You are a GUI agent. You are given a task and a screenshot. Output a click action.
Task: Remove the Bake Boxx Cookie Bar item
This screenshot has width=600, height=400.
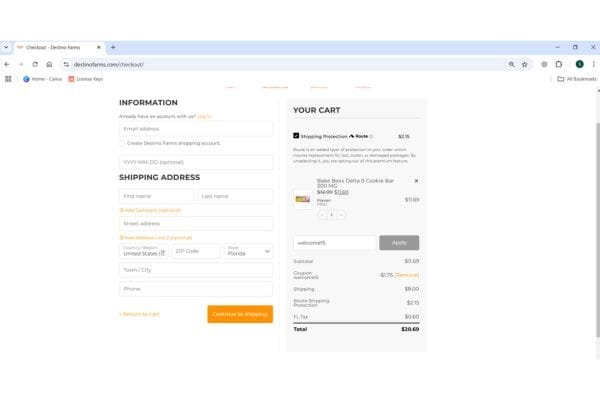pos(416,181)
